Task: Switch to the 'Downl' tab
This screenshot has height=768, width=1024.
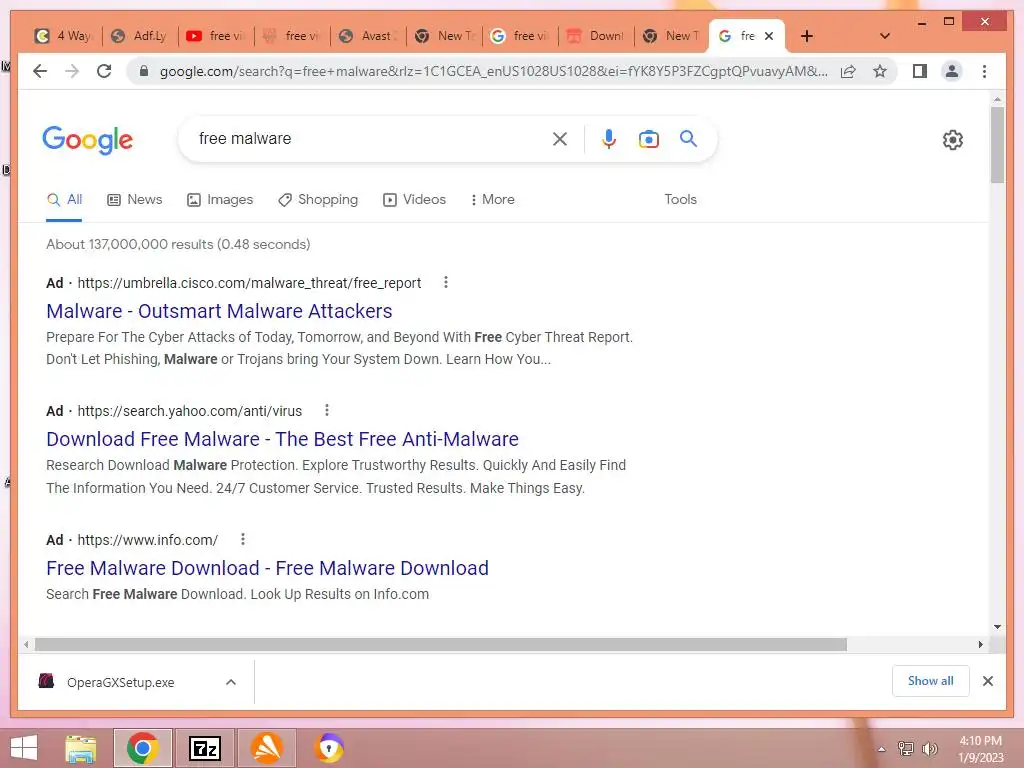Action: tap(596, 36)
